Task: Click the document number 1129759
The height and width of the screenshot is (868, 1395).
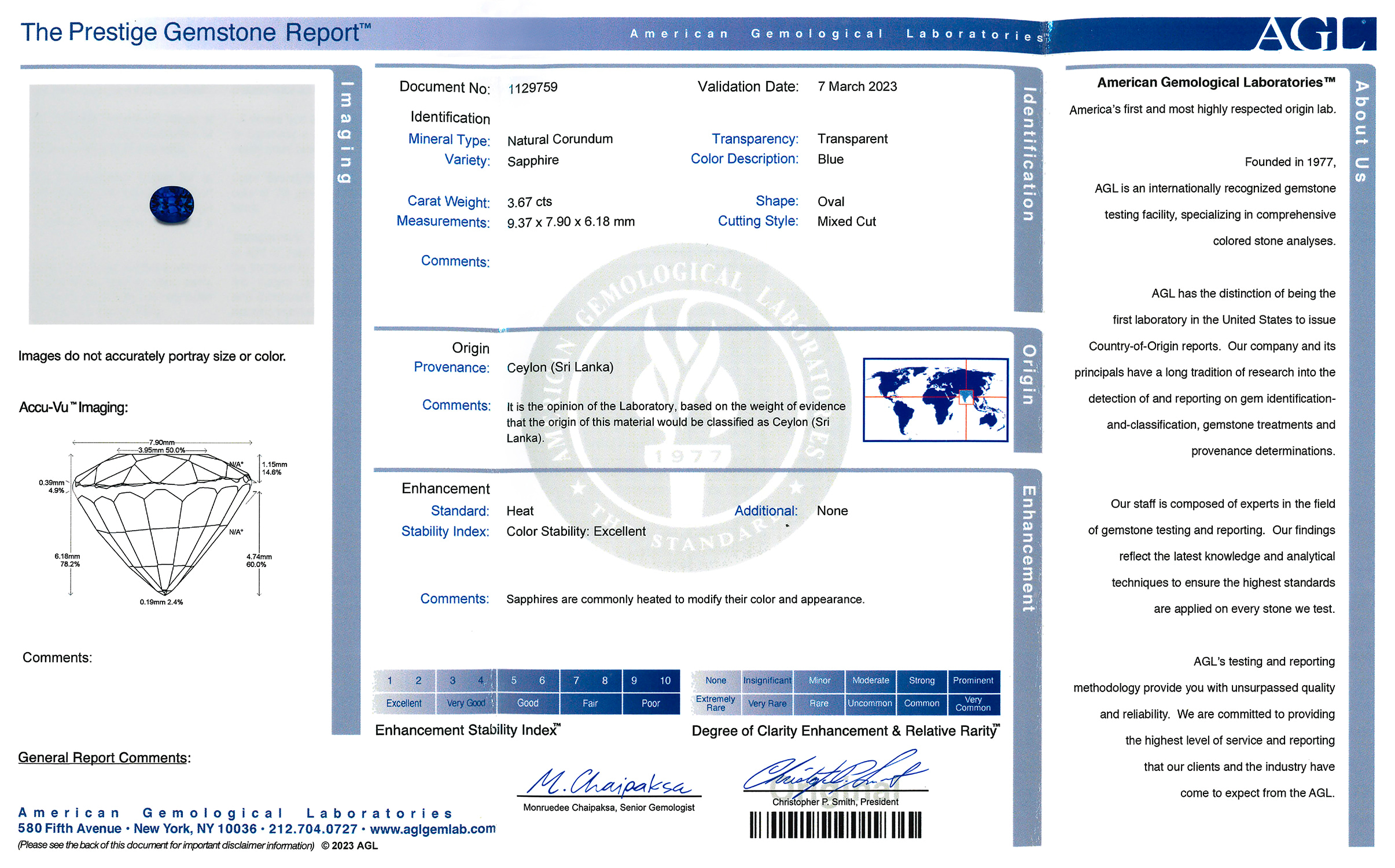Action: point(532,87)
